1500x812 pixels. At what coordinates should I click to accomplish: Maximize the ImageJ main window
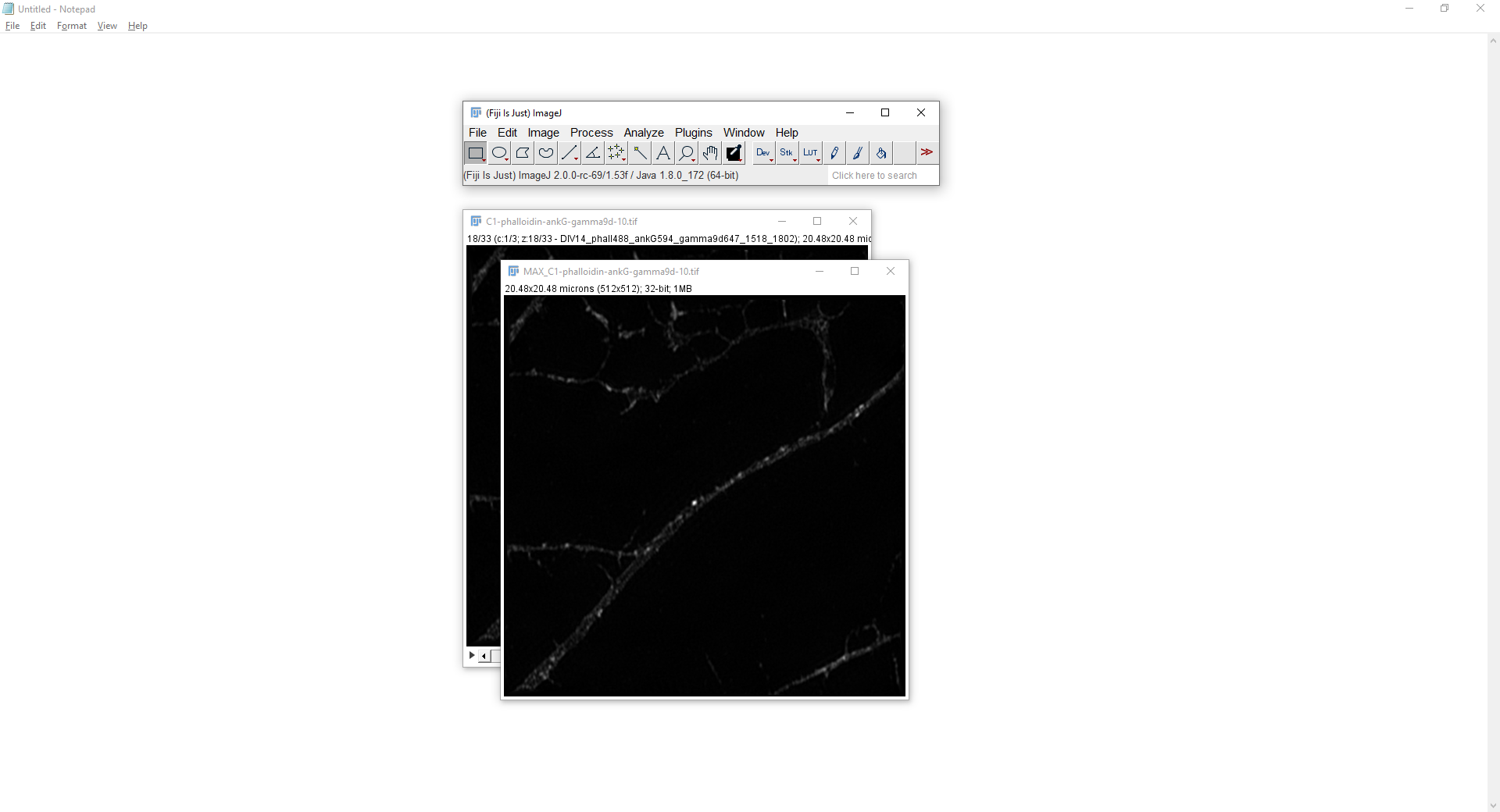pos(885,113)
